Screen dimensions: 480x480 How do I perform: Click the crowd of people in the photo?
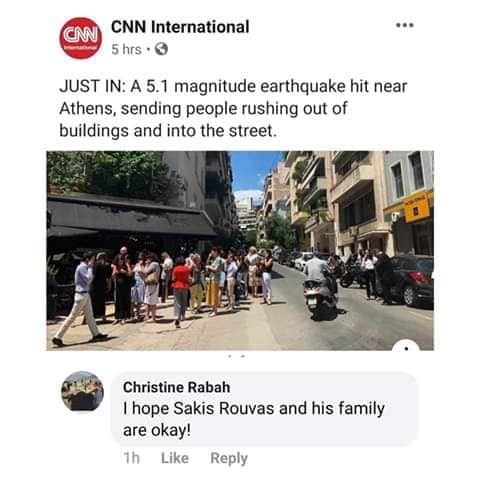[x=167, y=283]
